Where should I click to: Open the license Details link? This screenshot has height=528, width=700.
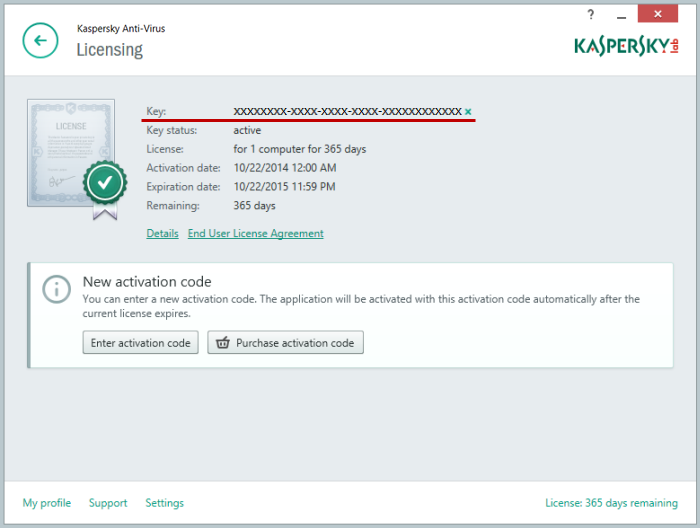coord(162,234)
